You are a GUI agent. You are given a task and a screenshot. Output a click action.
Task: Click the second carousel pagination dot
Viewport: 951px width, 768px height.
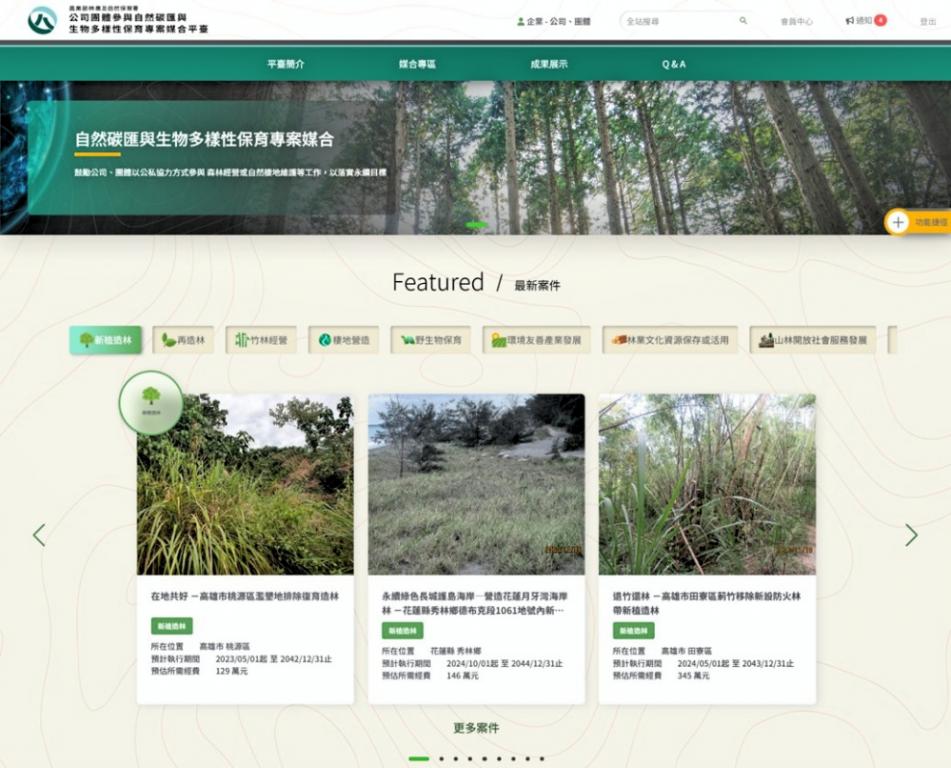point(442,758)
